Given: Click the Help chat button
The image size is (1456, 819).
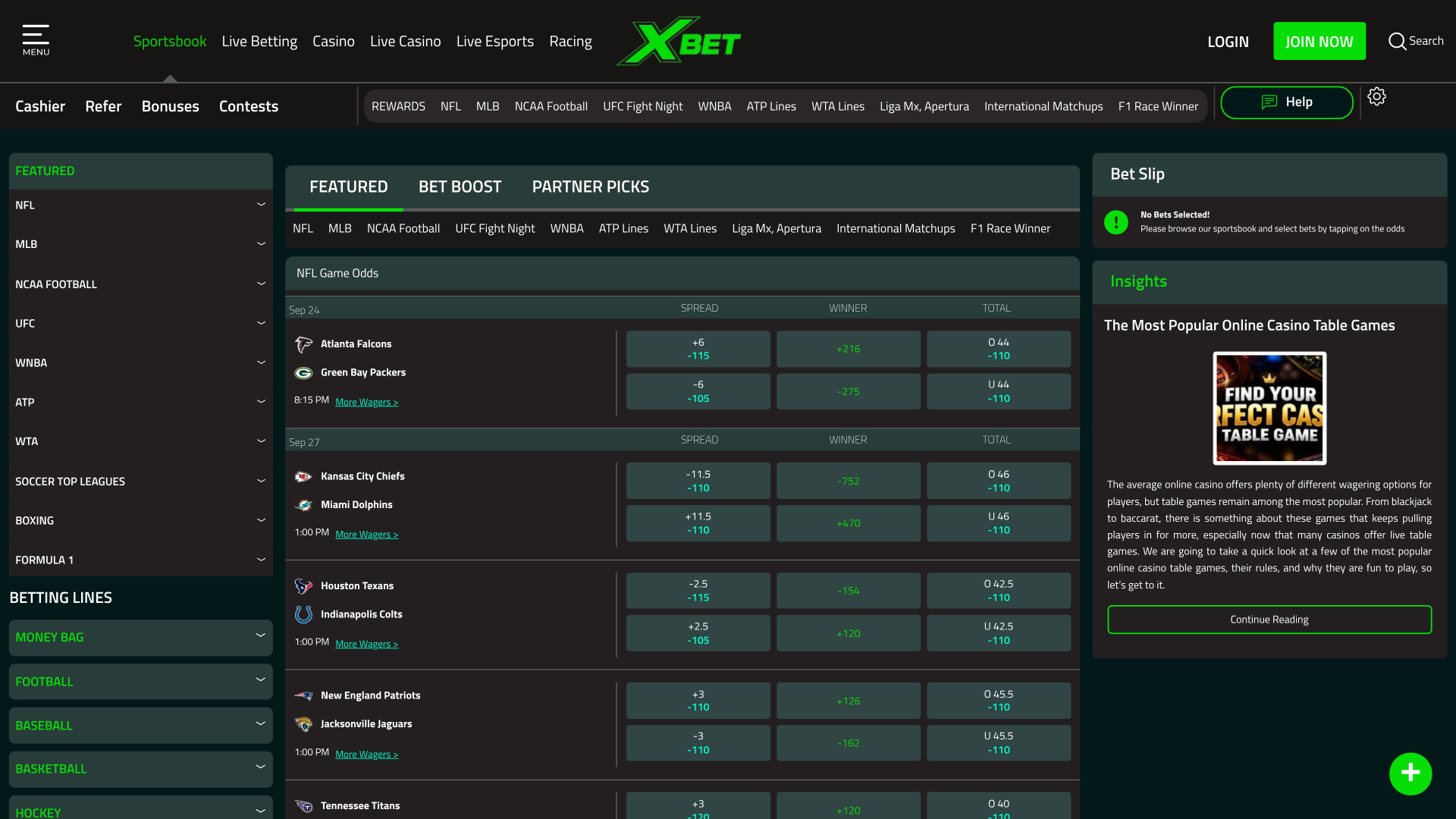Looking at the screenshot, I should tap(1287, 102).
